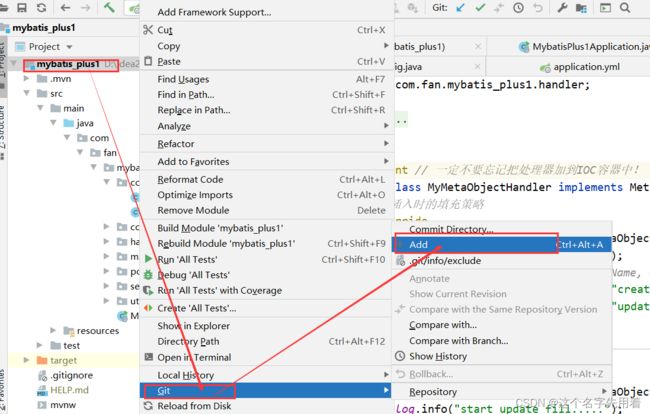Open Local History submenu
This screenshot has height=414, width=650.
tap(267, 375)
